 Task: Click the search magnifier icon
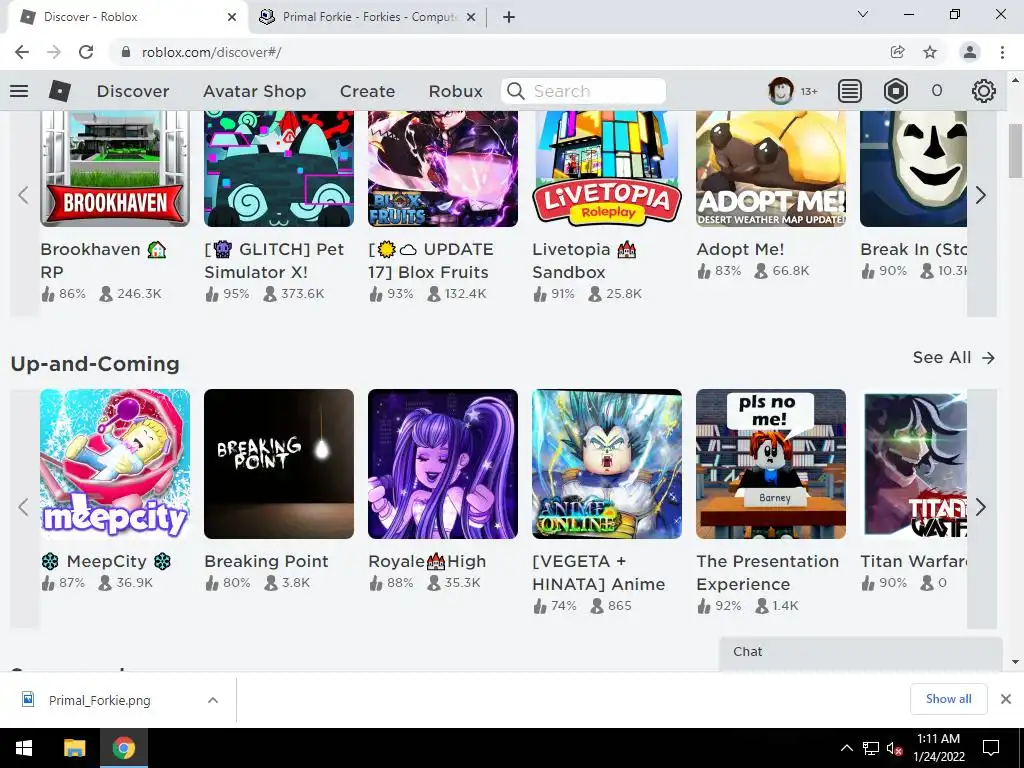(x=516, y=91)
